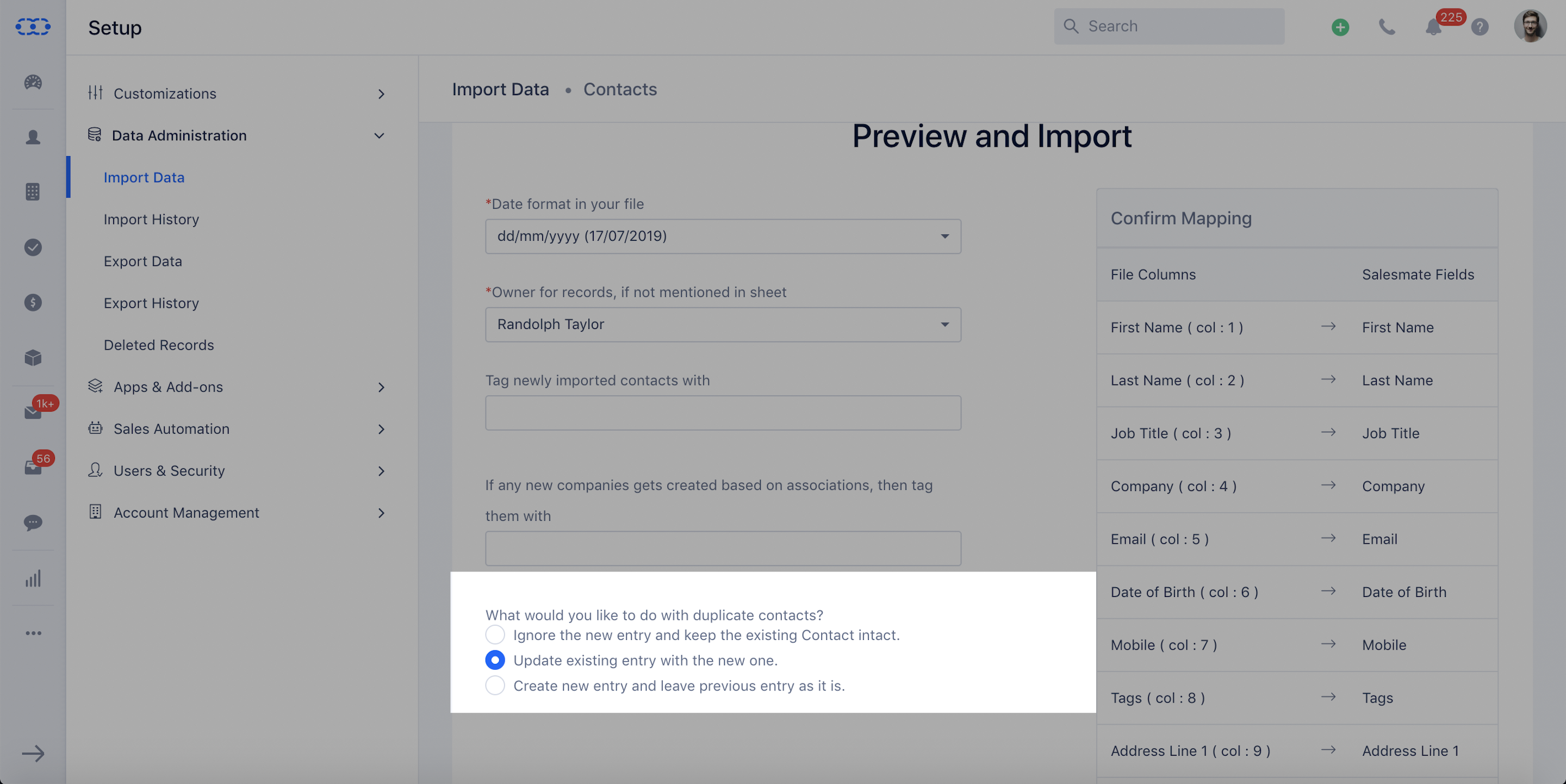Click the 'Tags ( col : 8 )' mapping
The height and width of the screenshot is (784, 1566).
pyautogui.click(x=1158, y=698)
